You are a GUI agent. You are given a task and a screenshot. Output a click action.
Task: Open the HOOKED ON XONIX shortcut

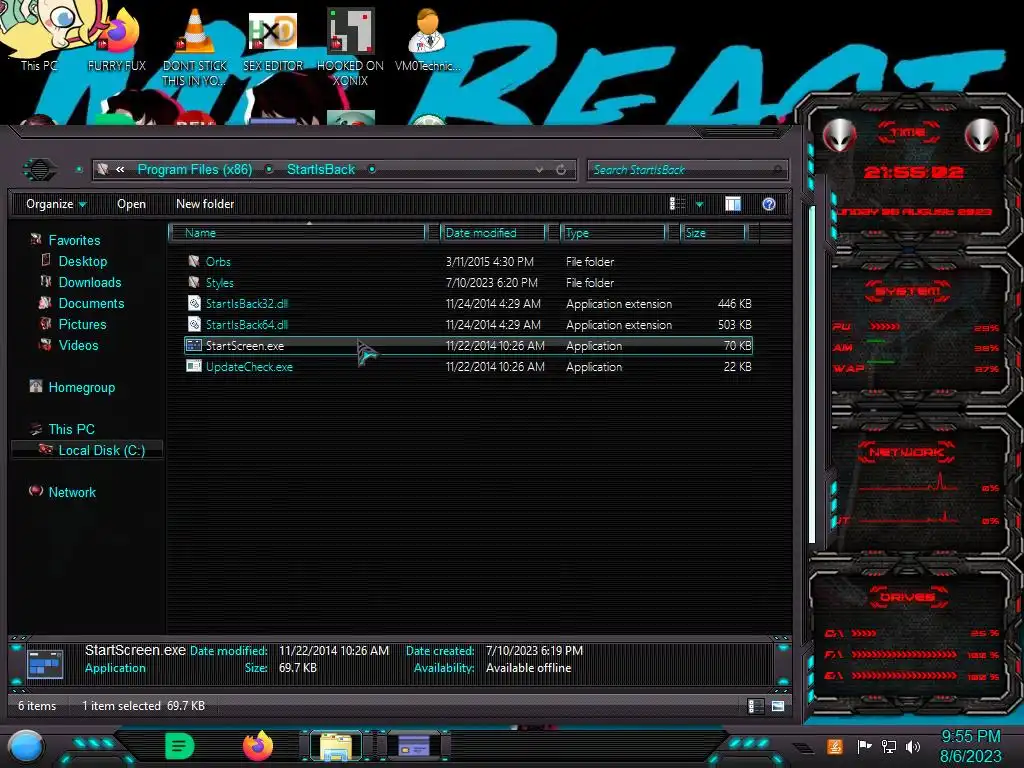pos(350,46)
